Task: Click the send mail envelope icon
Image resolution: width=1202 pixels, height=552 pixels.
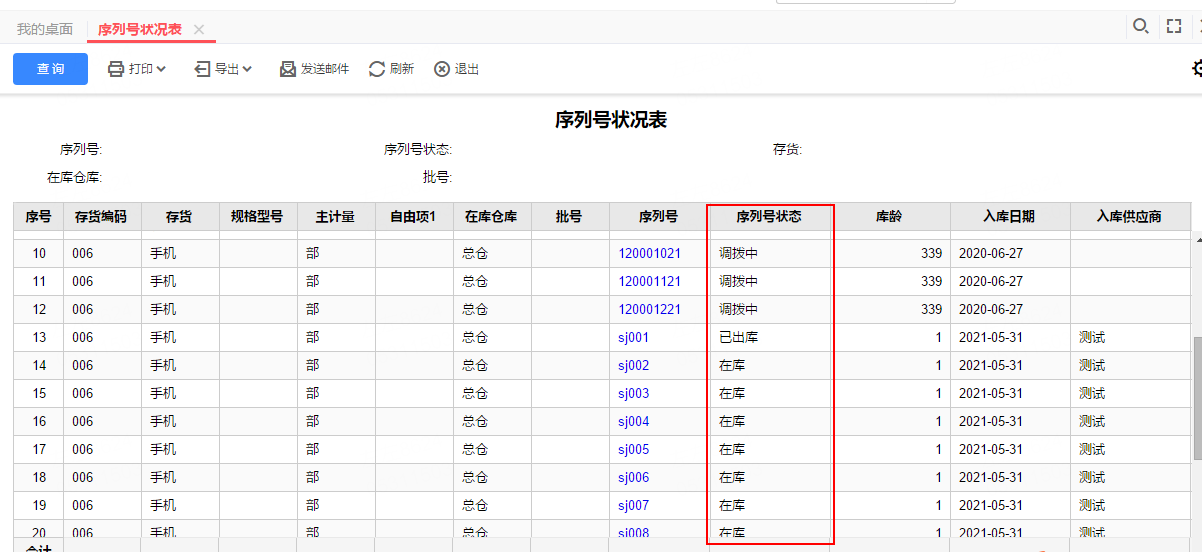Action: click(288, 69)
